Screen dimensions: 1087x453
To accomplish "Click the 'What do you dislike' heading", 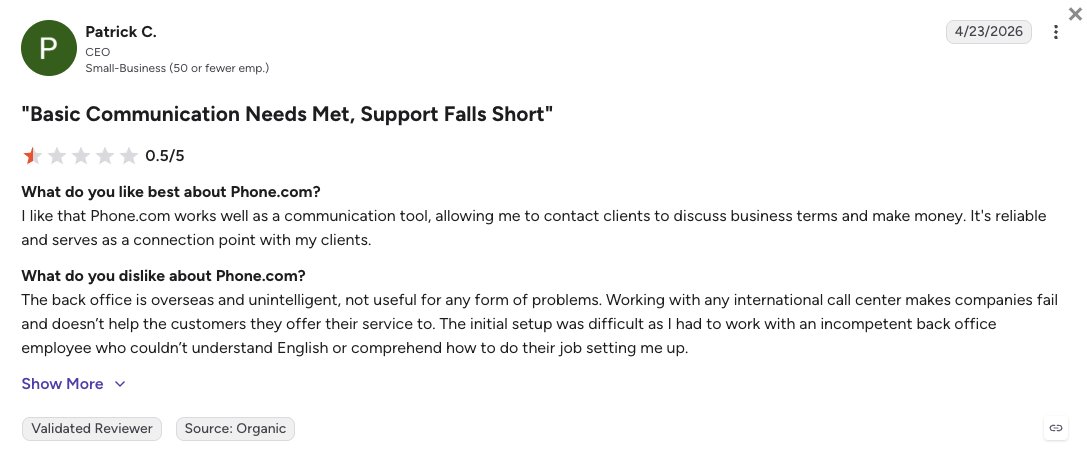I will click(x=163, y=275).
